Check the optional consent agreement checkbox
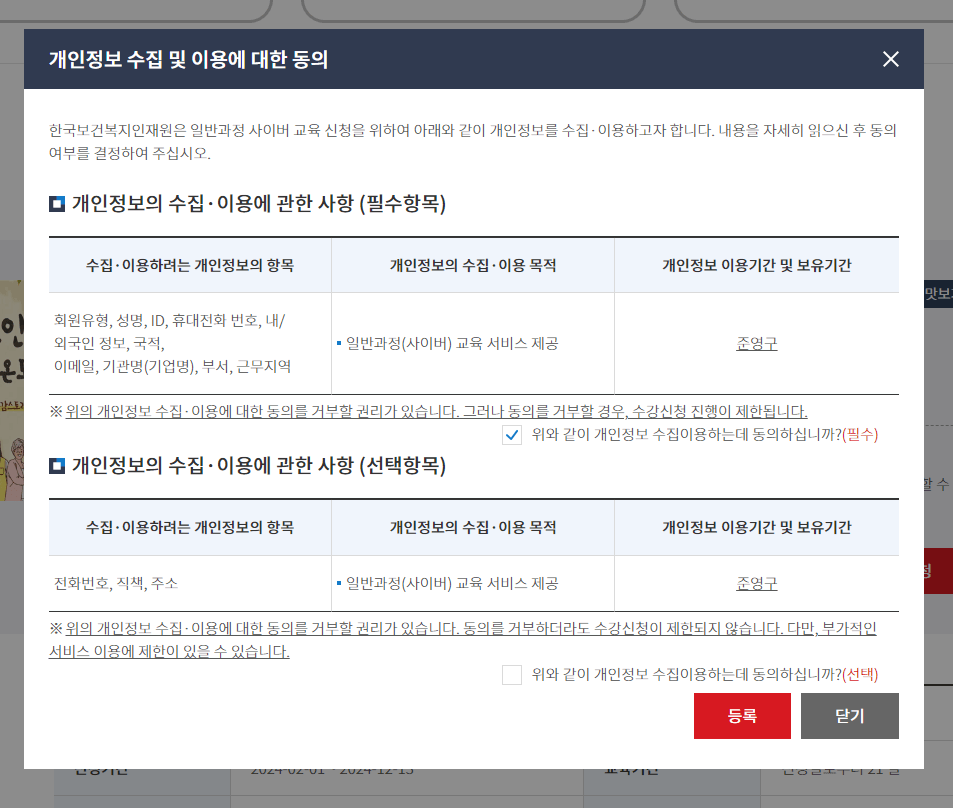This screenshot has height=808, width=953. (510, 674)
